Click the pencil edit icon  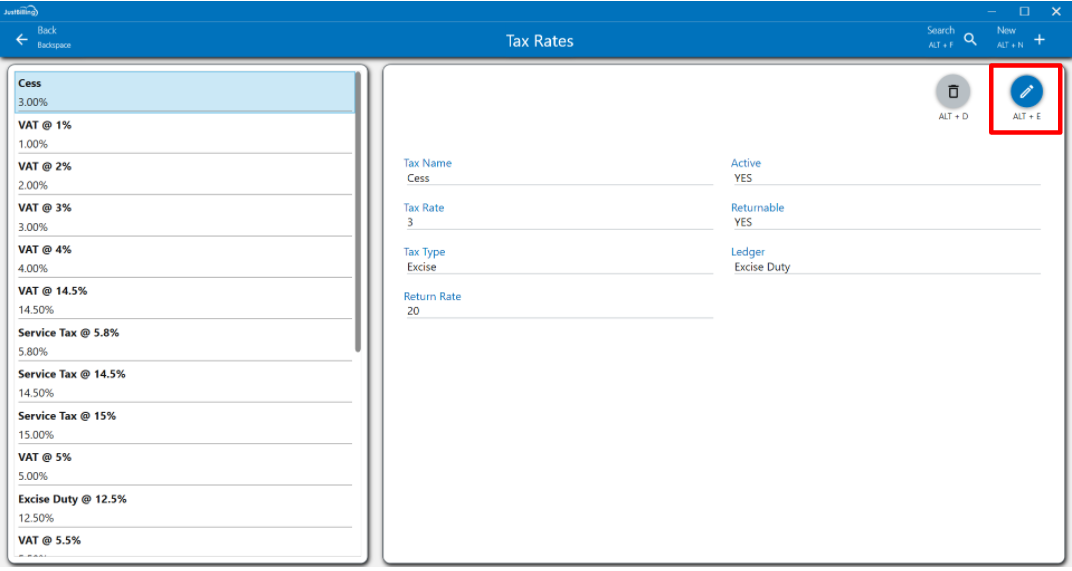tap(1025, 92)
